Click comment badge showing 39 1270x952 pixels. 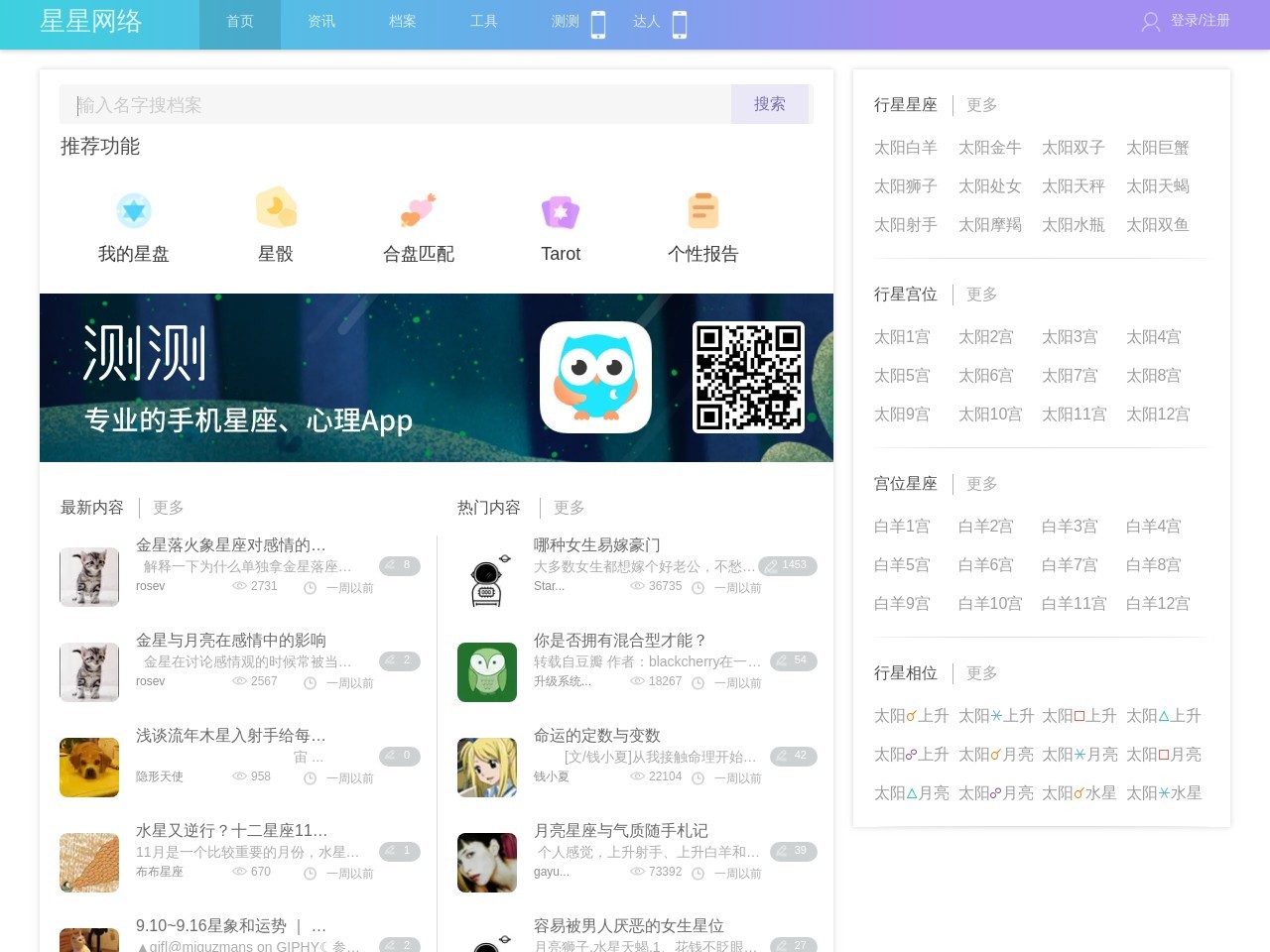click(794, 851)
